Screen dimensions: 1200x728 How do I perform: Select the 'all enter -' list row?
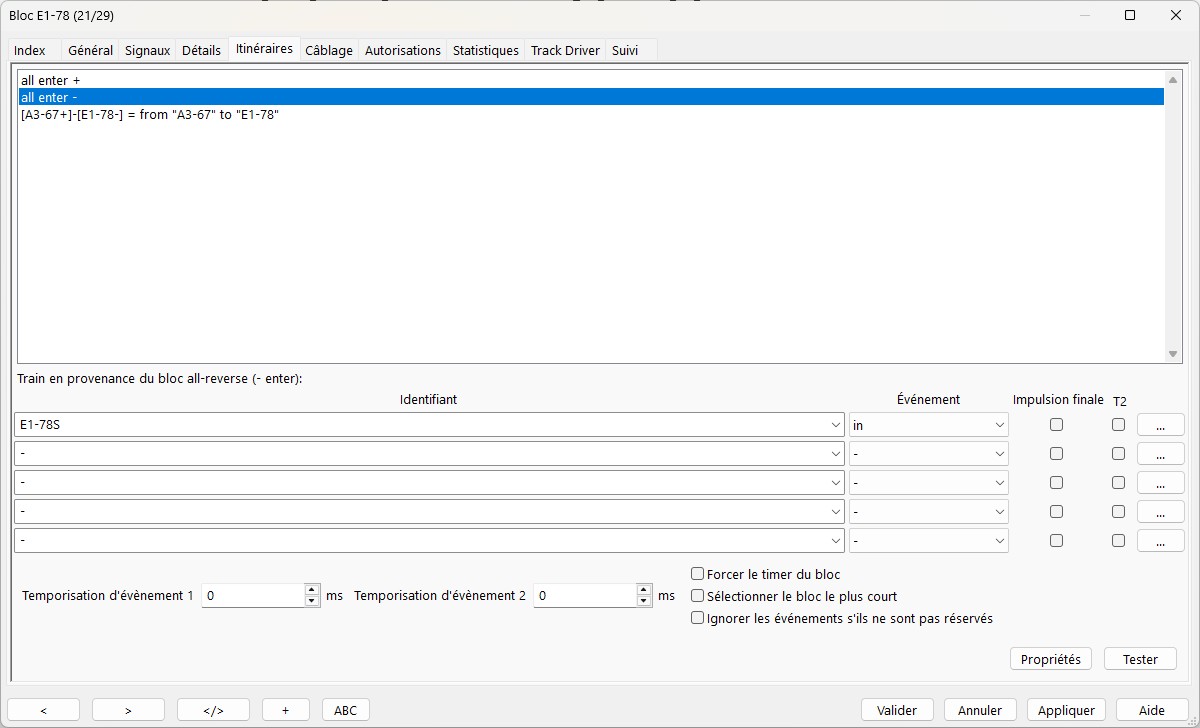point(591,97)
